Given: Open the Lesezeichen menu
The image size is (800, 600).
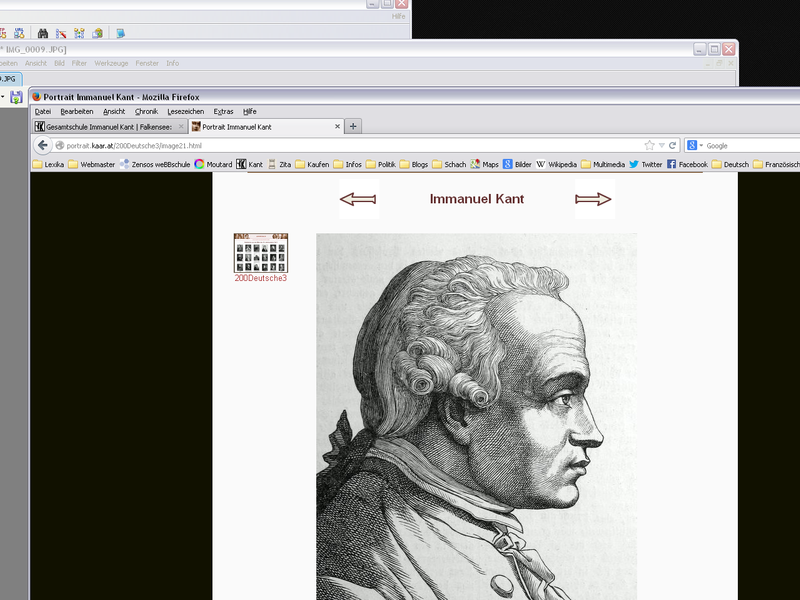Looking at the screenshot, I should pos(186,111).
